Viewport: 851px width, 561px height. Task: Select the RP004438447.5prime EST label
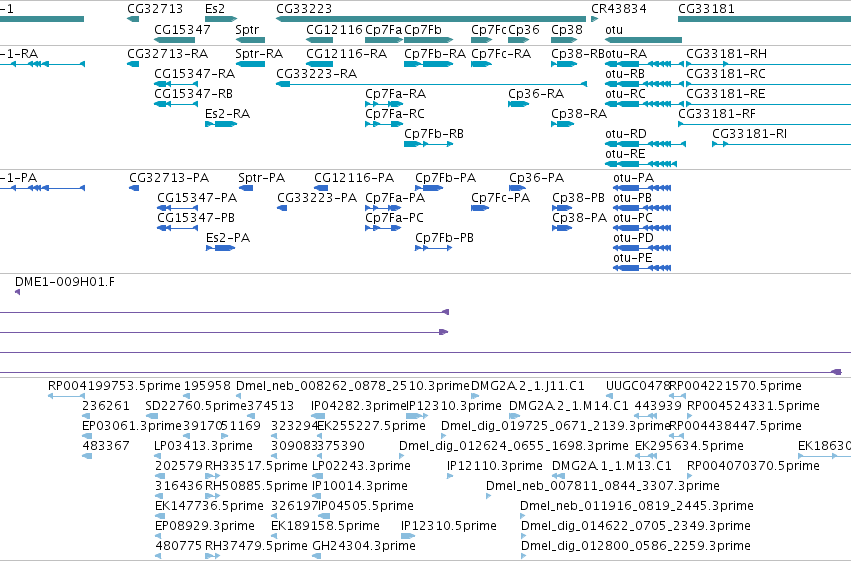point(736,426)
